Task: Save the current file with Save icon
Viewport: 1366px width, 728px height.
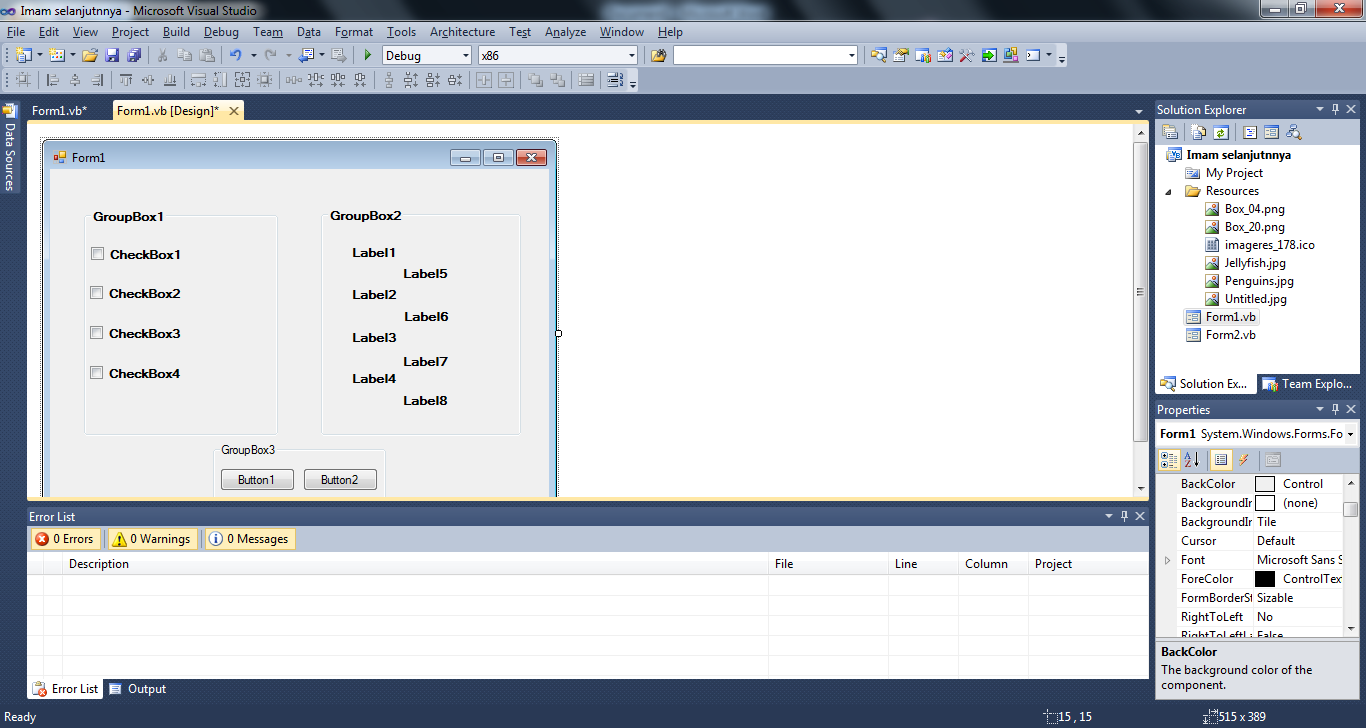Action: click(x=112, y=56)
